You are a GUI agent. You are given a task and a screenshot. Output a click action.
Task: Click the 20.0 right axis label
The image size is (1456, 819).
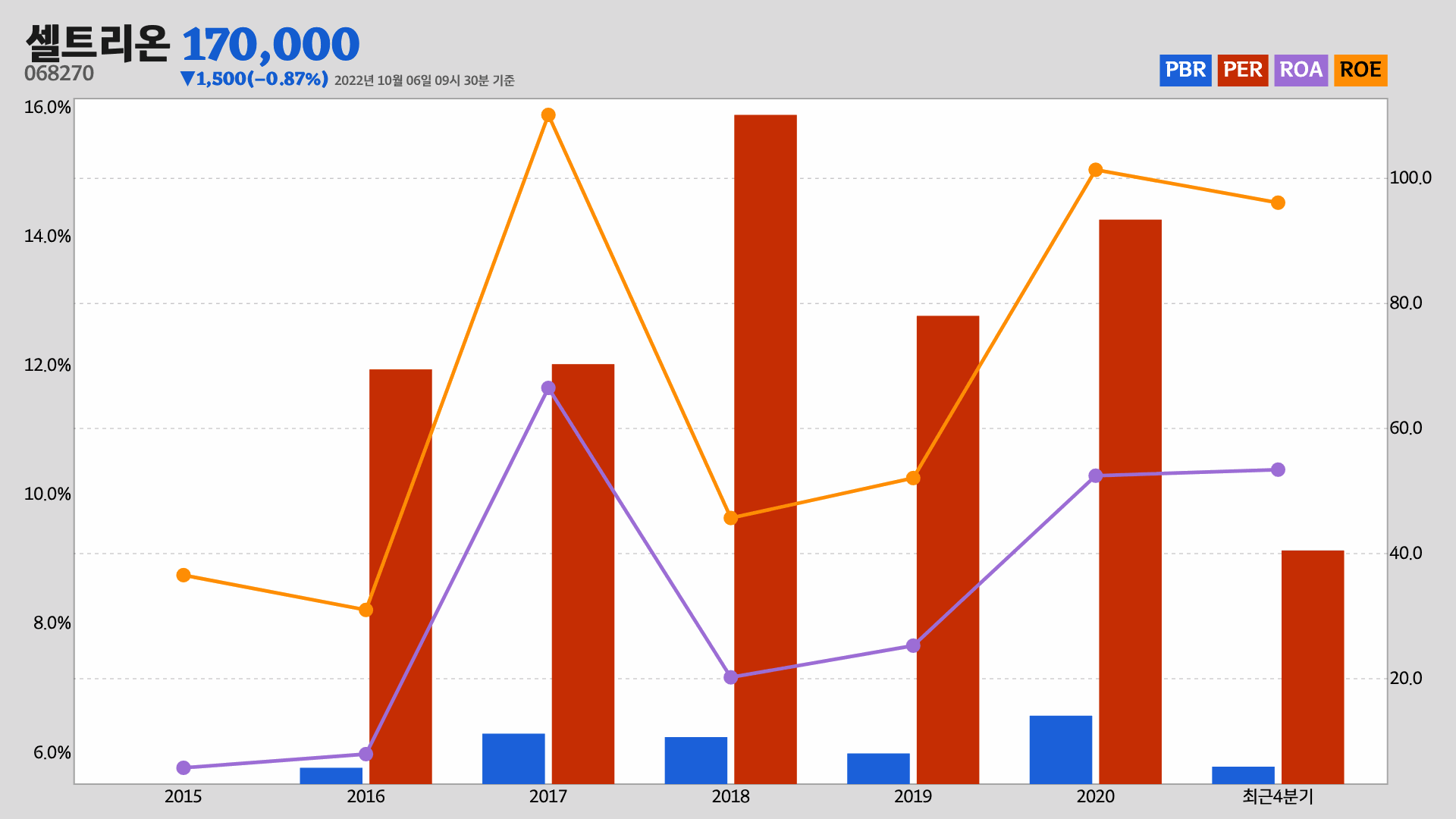(x=1406, y=678)
